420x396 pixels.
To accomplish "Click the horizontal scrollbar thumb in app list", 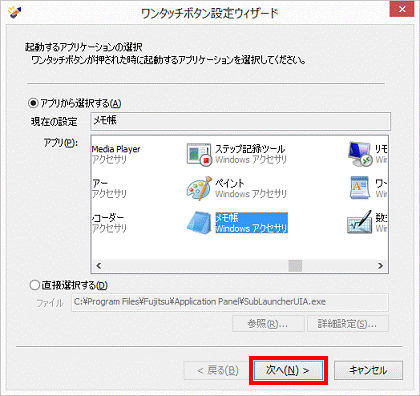I will point(295,266).
